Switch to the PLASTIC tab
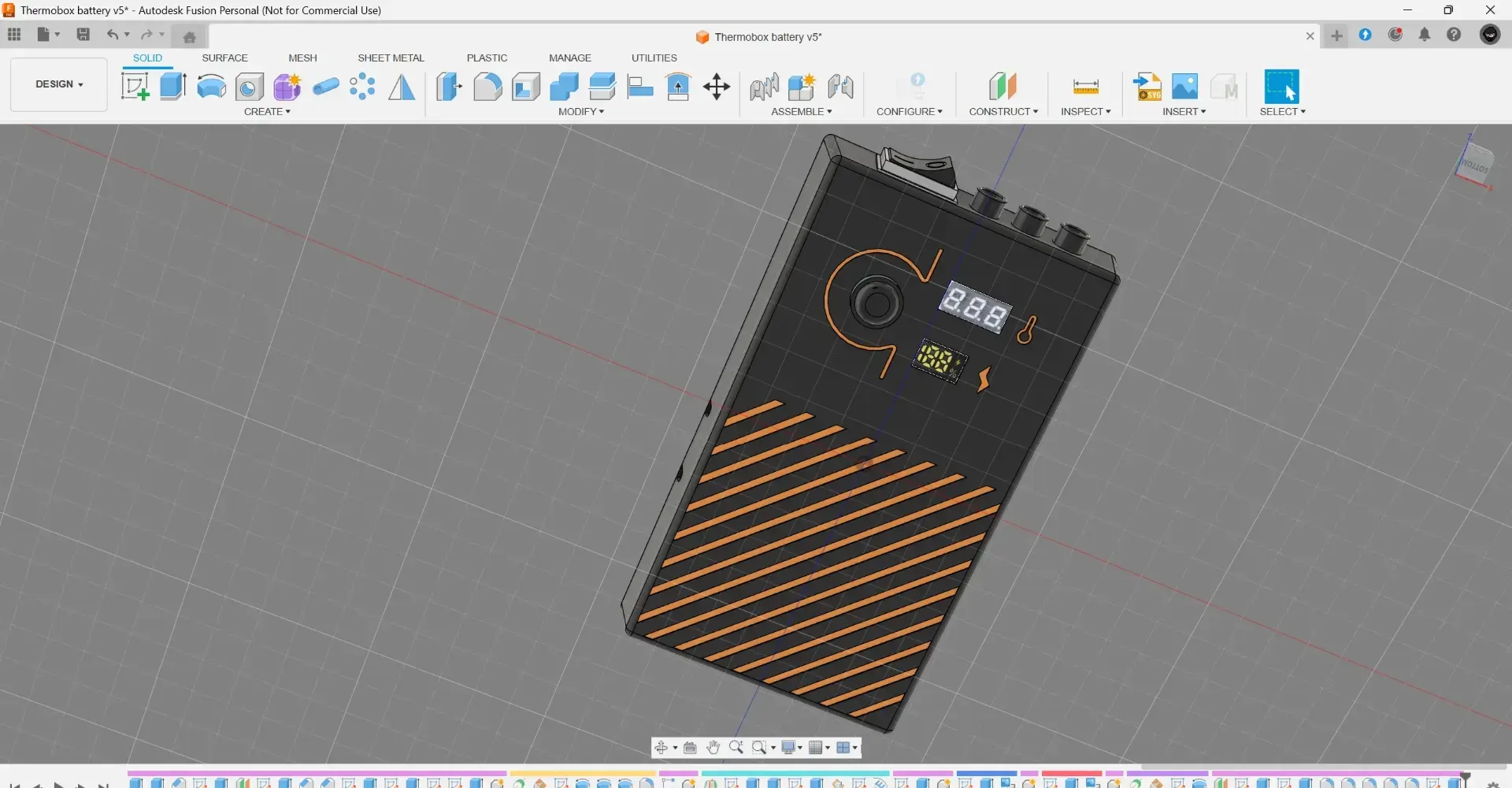 pos(487,58)
